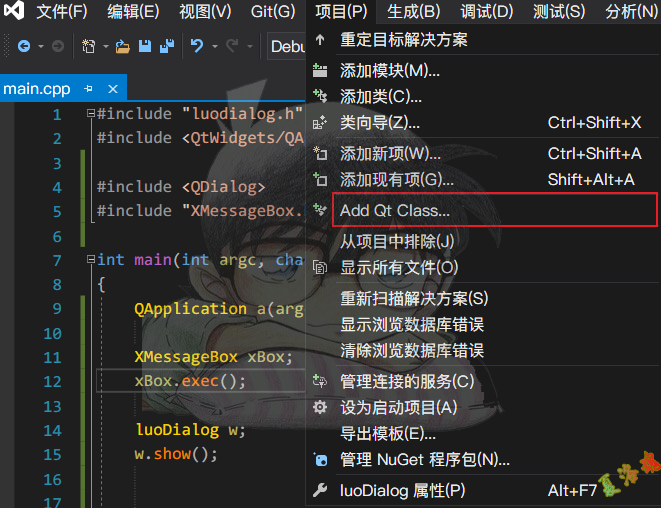Place cursor on line 12 xBox.exec();
661x508 pixels.
click(x=190, y=381)
